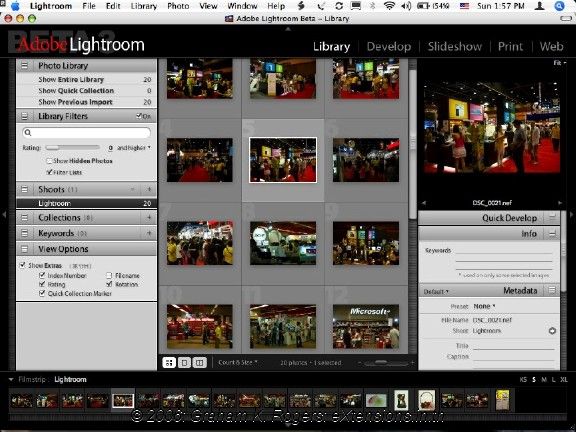This screenshot has height=432, width=576.
Task: Click the search magnifier icon in filters
Action: point(28,133)
